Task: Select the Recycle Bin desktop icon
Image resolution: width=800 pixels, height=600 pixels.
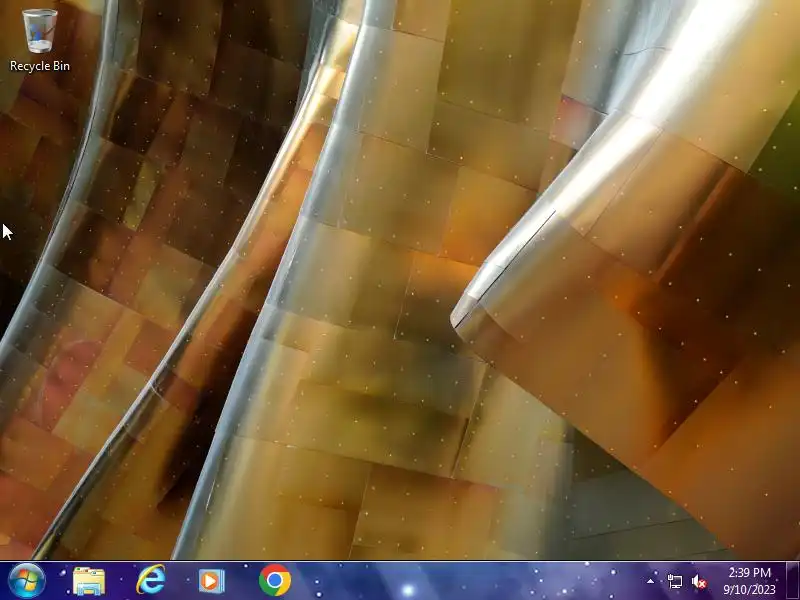Action: click(x=40, y=40)
